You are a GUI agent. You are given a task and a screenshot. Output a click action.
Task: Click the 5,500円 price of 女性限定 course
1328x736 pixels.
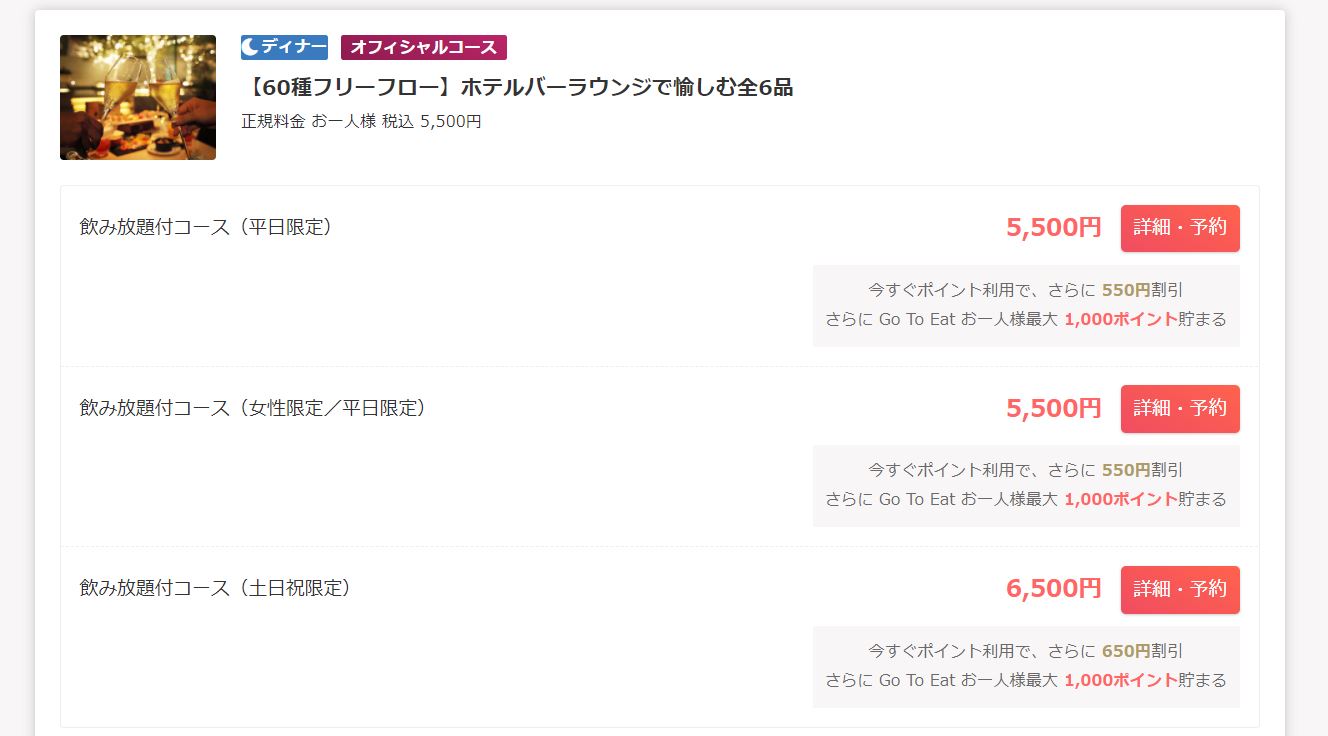(x=1053, y=408)
